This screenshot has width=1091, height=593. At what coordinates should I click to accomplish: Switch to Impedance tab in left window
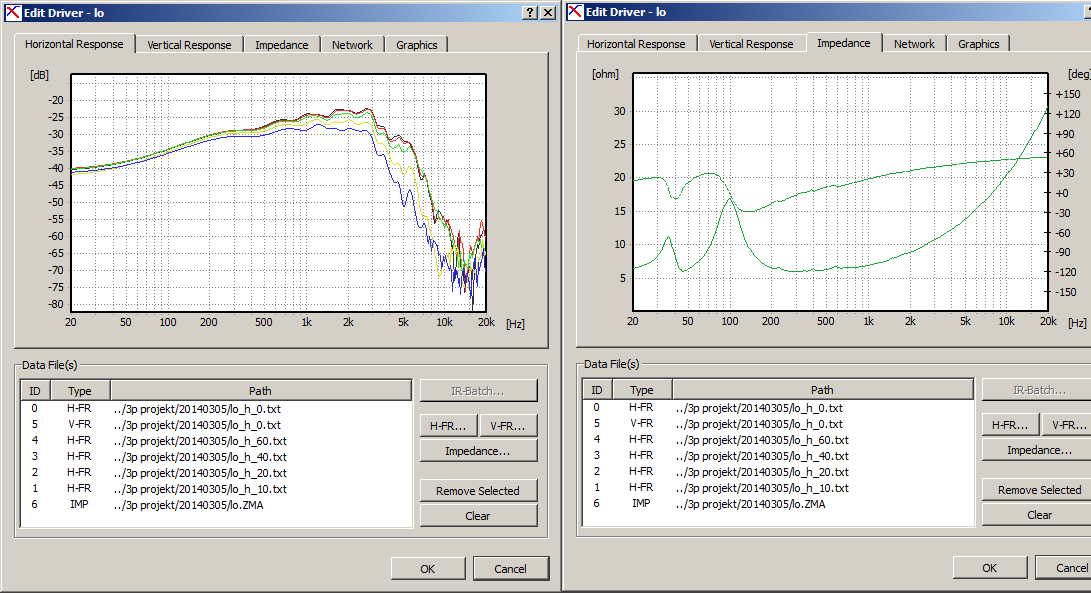pyautogui.click(x=281, y=45)
